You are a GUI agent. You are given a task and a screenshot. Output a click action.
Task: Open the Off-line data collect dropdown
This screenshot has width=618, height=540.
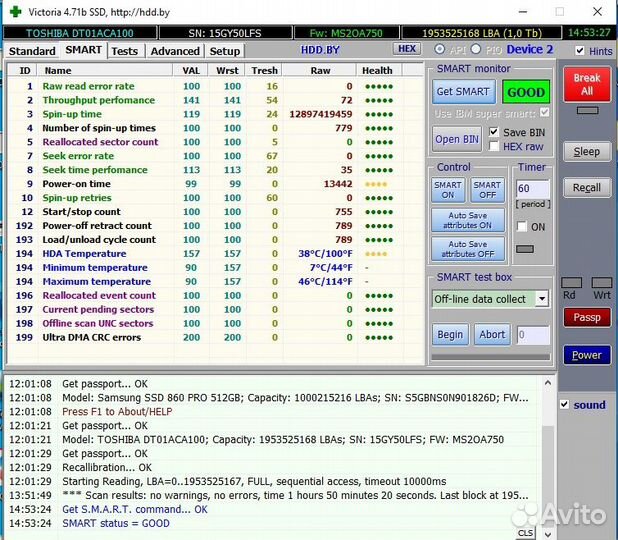[x=541, y=299]
